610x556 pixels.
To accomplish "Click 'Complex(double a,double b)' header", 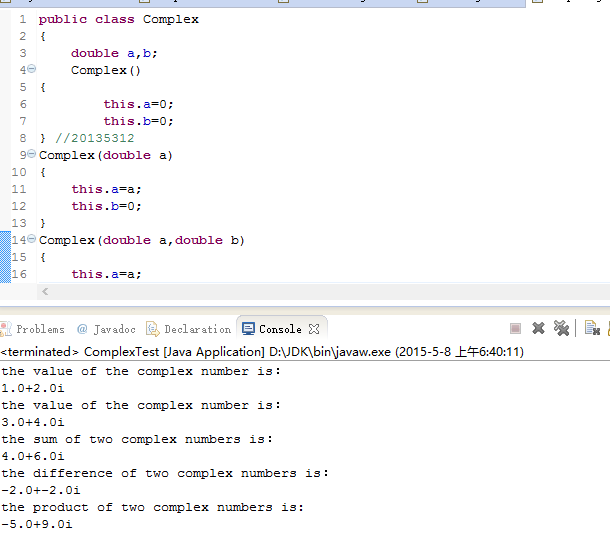I will pos(142,240).
